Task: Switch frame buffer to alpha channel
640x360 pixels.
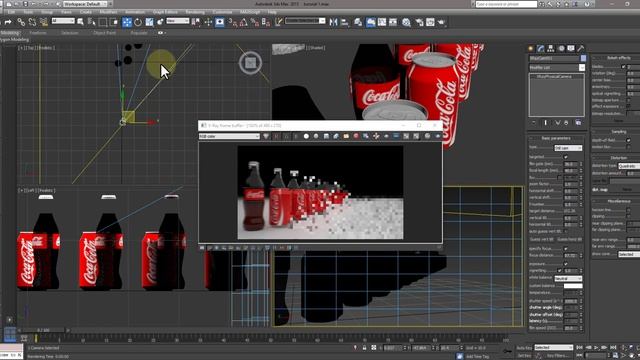Action: click(x=306, y=136)
